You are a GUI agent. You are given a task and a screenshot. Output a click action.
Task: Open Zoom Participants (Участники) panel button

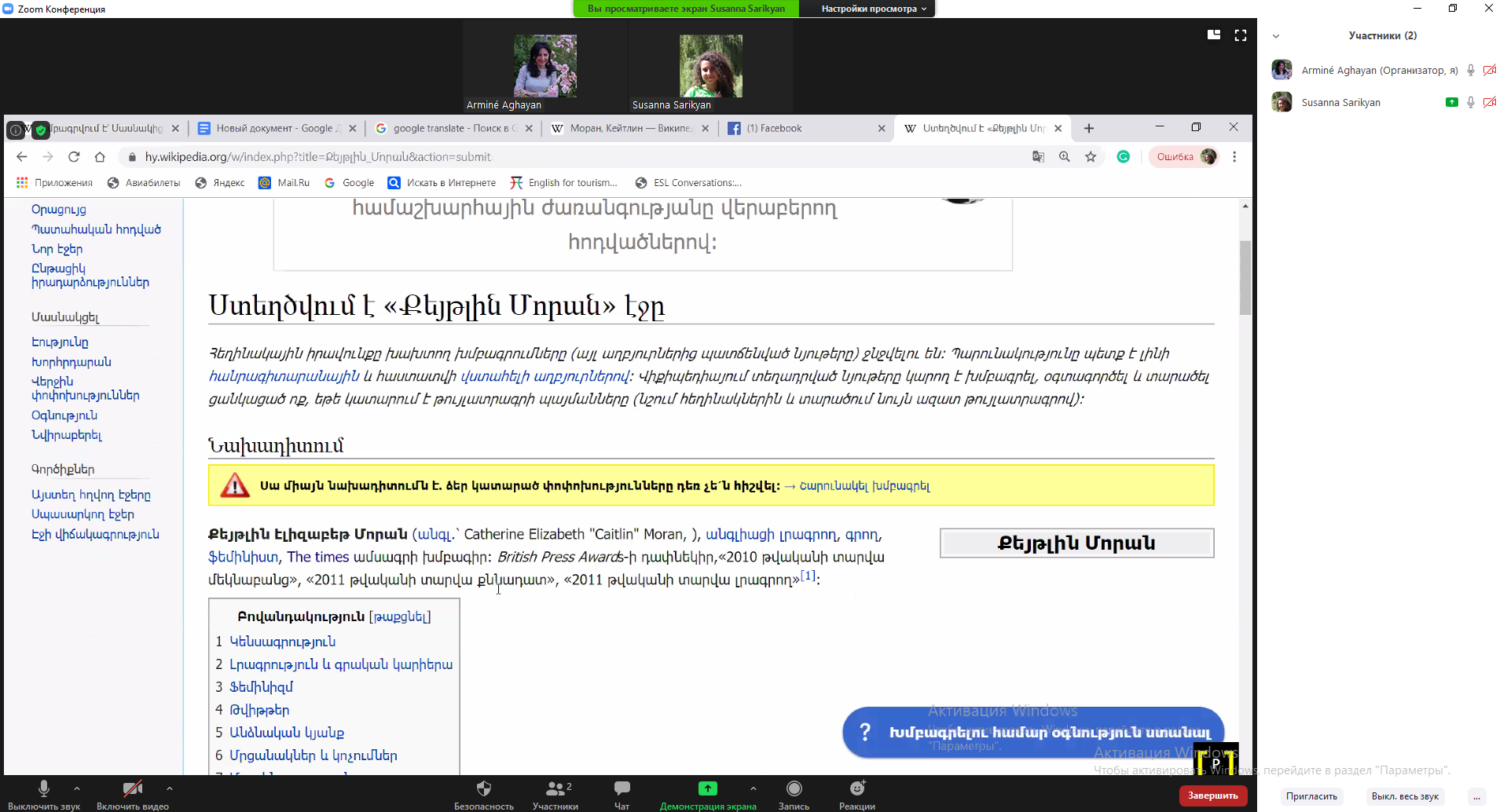point(555,794)
